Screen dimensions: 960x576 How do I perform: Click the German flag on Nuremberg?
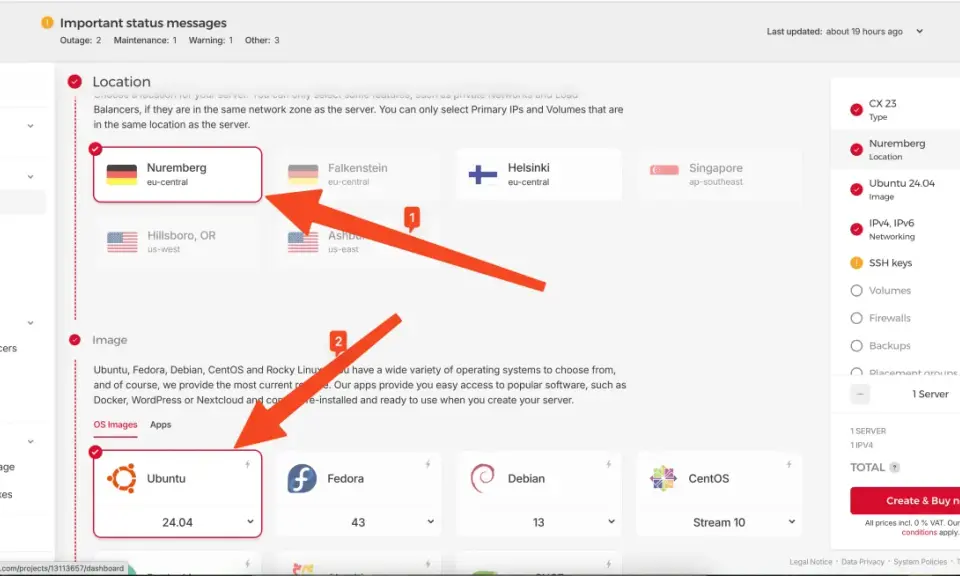pos(121,174)
